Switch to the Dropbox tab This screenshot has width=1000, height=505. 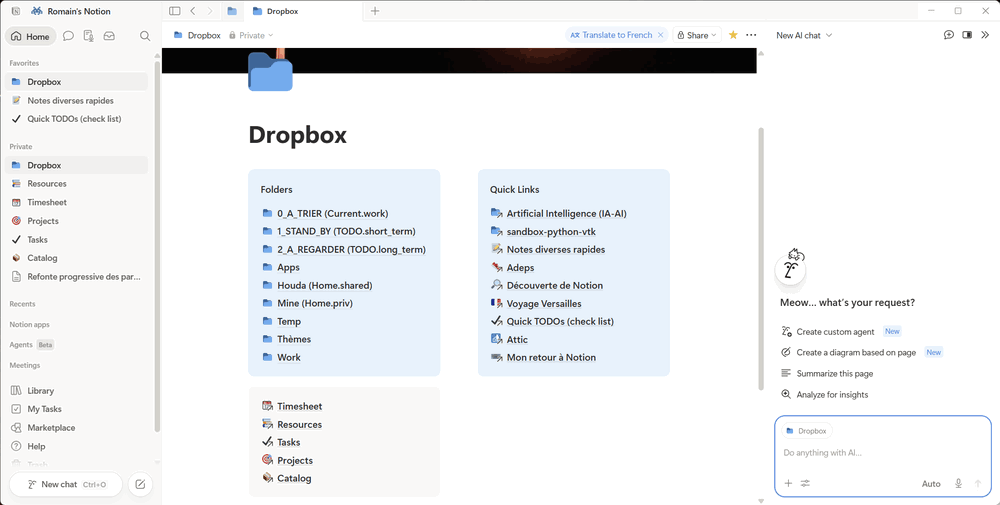click(303, 11)
